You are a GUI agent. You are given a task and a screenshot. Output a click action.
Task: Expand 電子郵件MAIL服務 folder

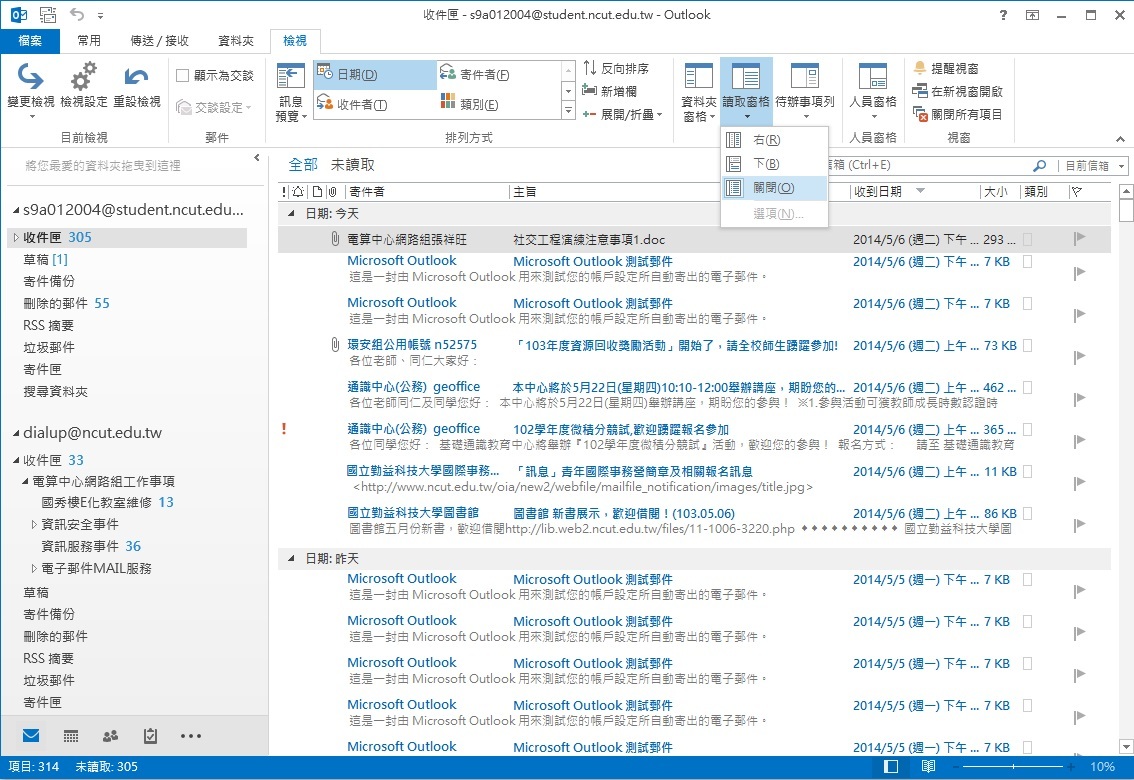[x=34, y=568]
